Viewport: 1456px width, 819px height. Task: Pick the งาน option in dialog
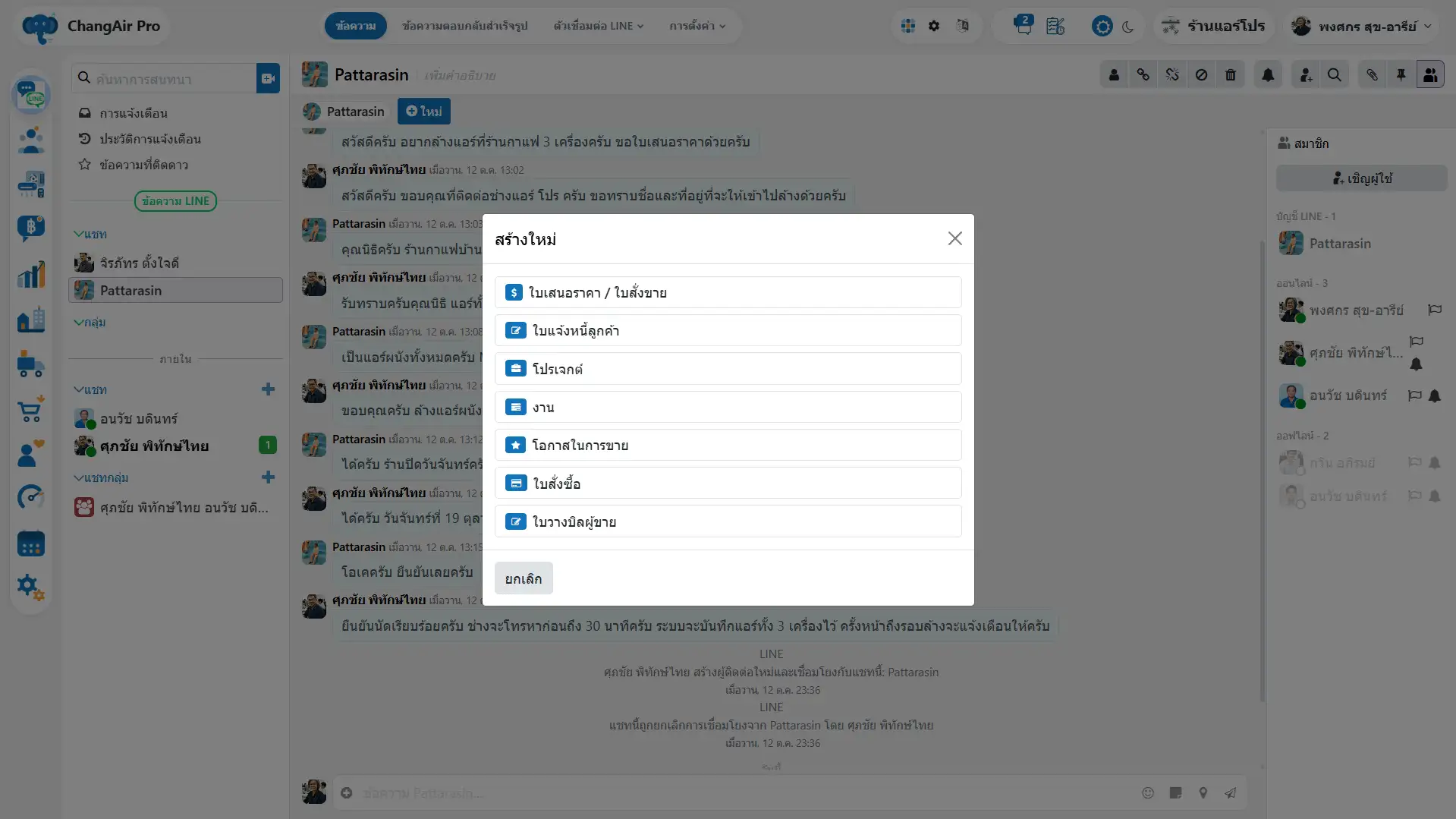click(x=728, y=407)
